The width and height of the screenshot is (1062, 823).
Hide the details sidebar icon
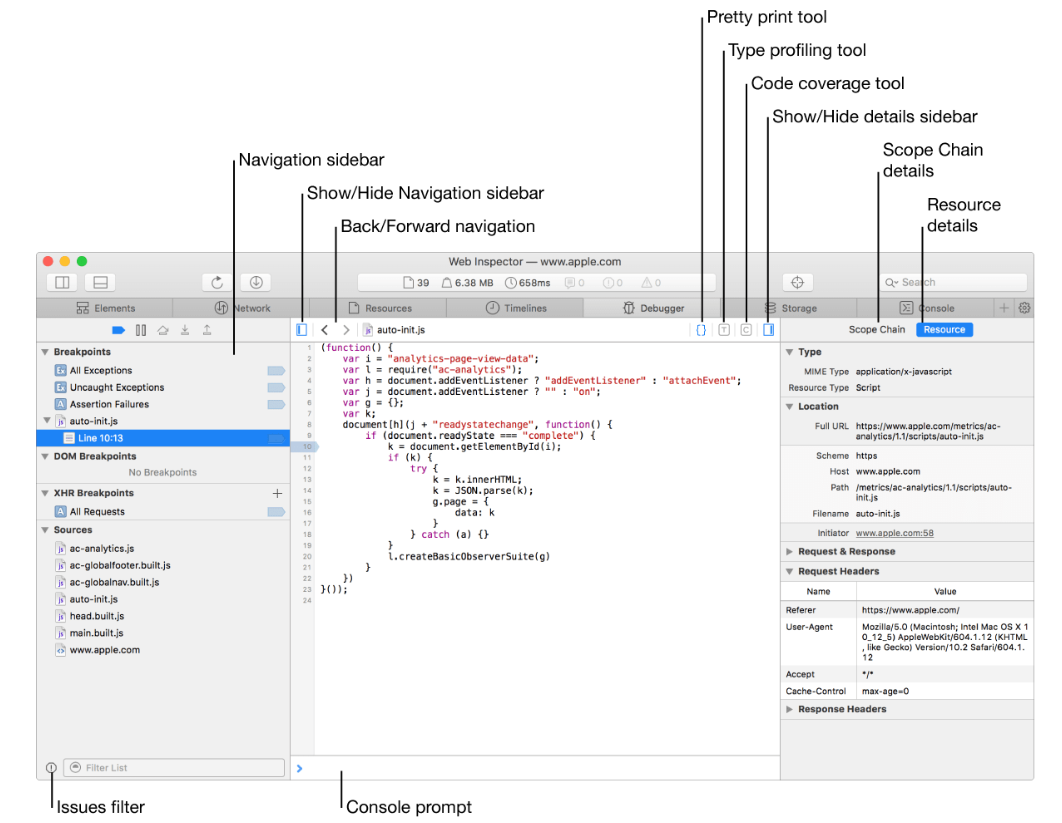pyautogui.click(x=769, y=330)
